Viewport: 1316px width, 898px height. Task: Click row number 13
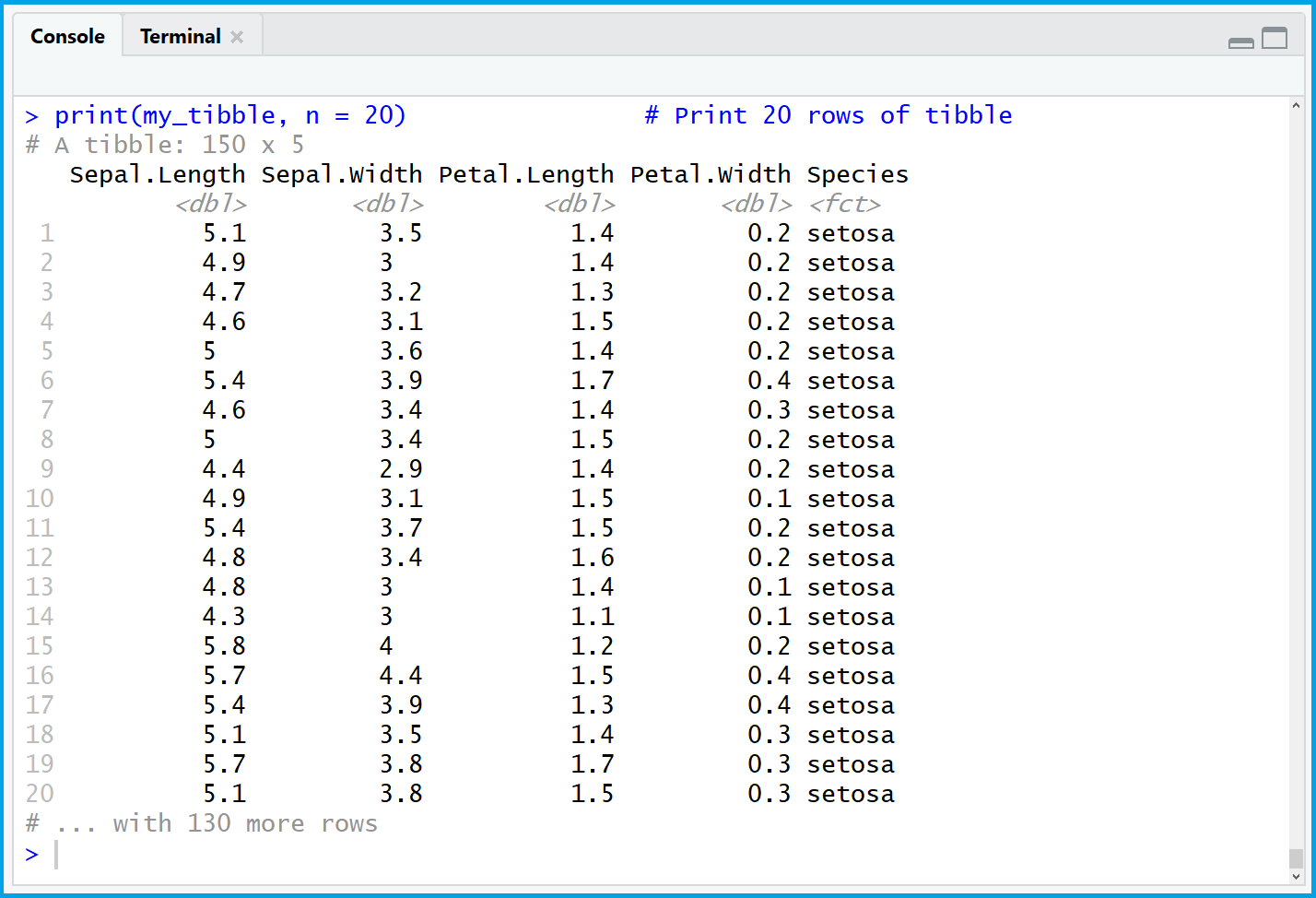click(40, 587)
